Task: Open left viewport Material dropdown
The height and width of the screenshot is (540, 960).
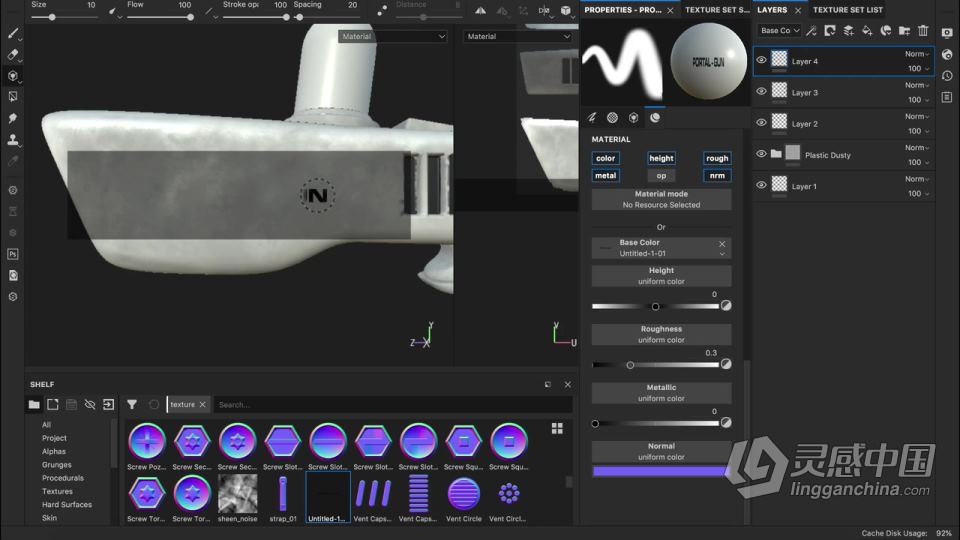Action: (x=392, y=37)
